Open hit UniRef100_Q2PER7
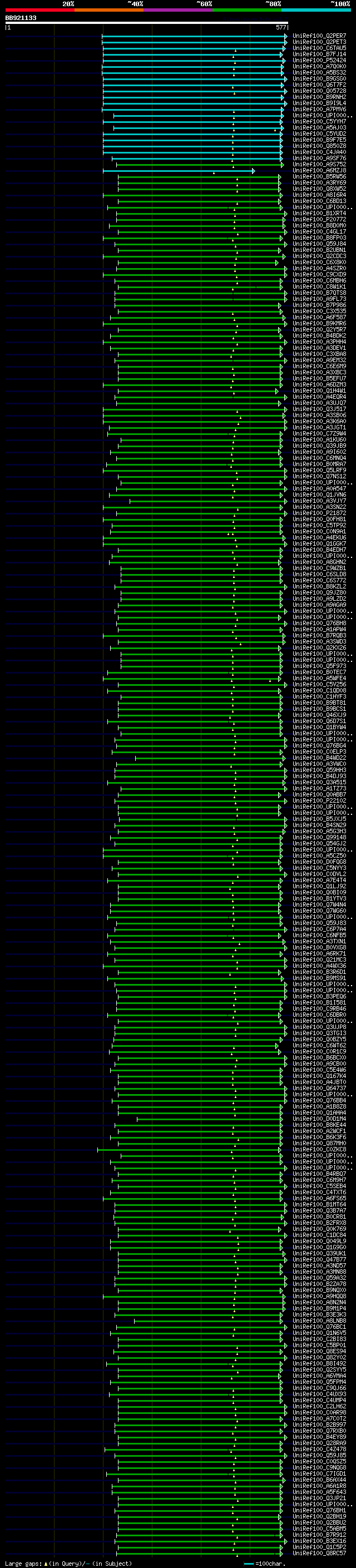 pos(319,36)
